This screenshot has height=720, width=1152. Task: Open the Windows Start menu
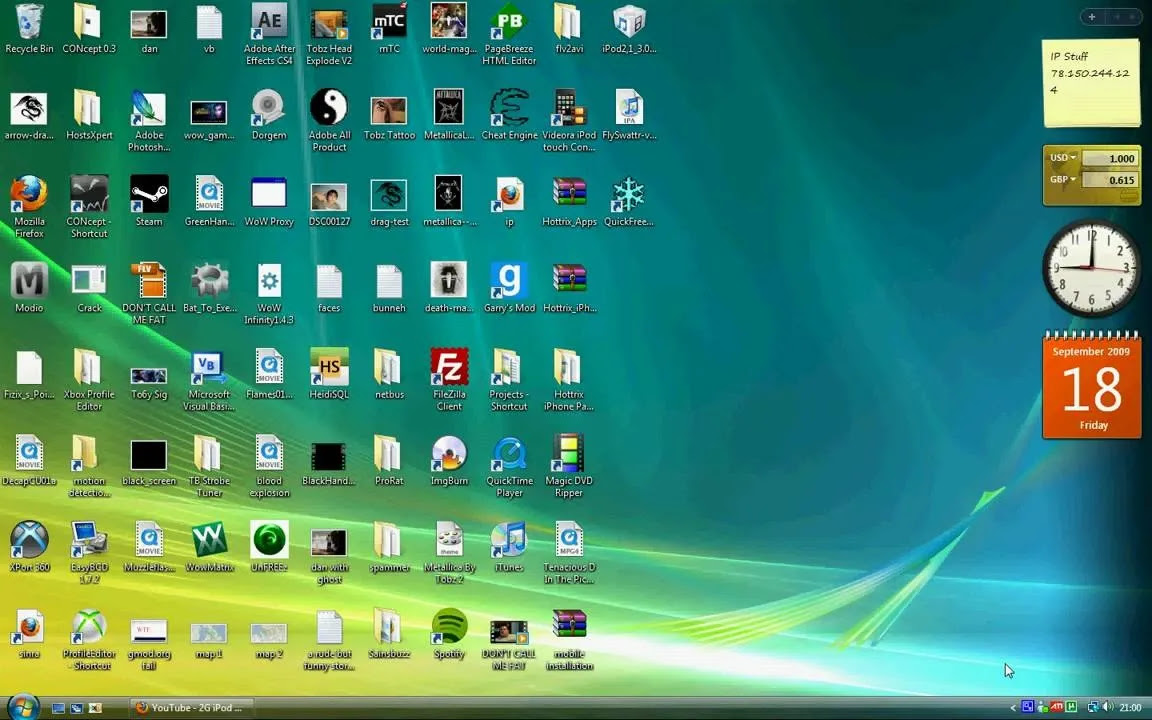21,707
